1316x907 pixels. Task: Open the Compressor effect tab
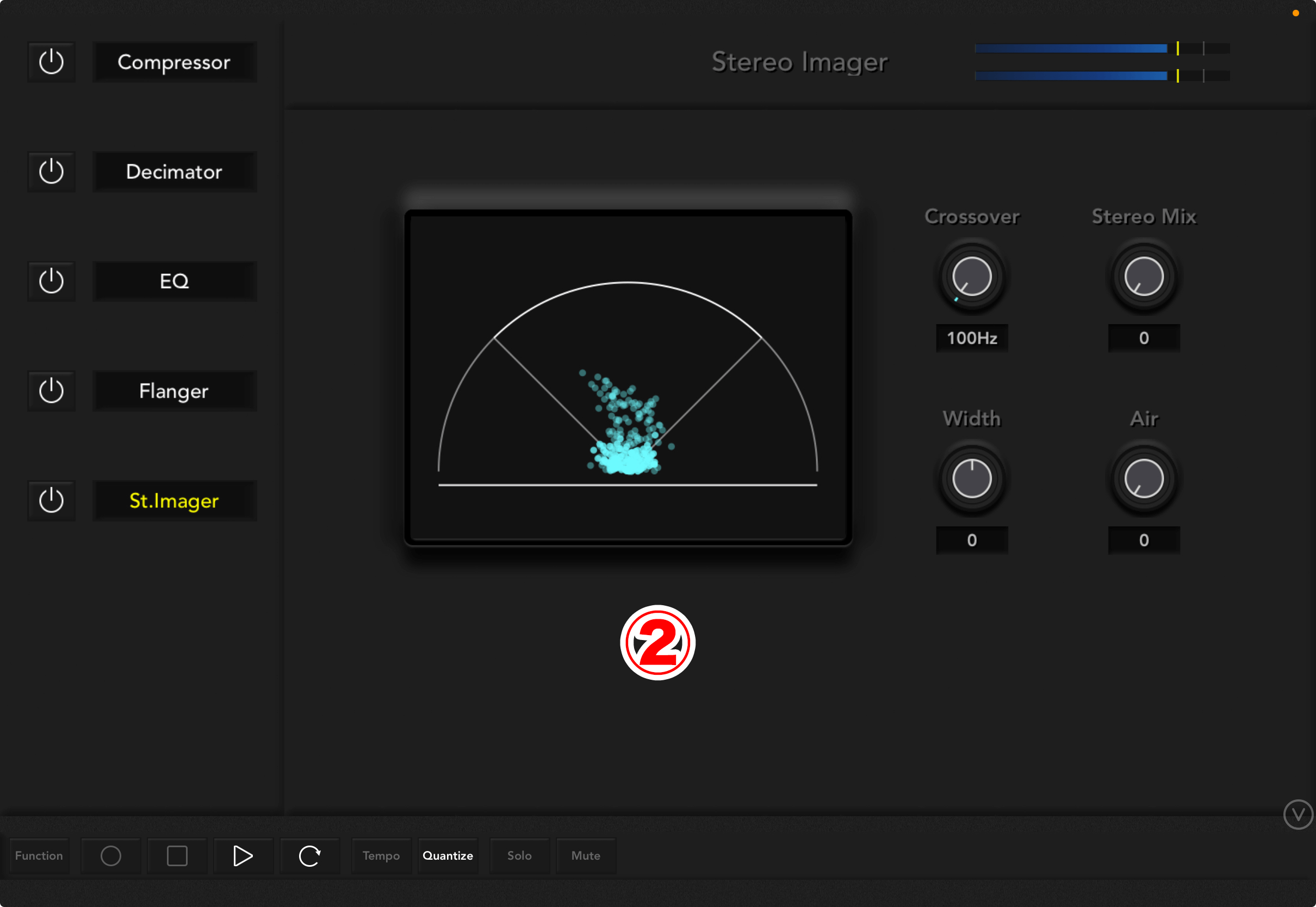click(x=175, y=62)
